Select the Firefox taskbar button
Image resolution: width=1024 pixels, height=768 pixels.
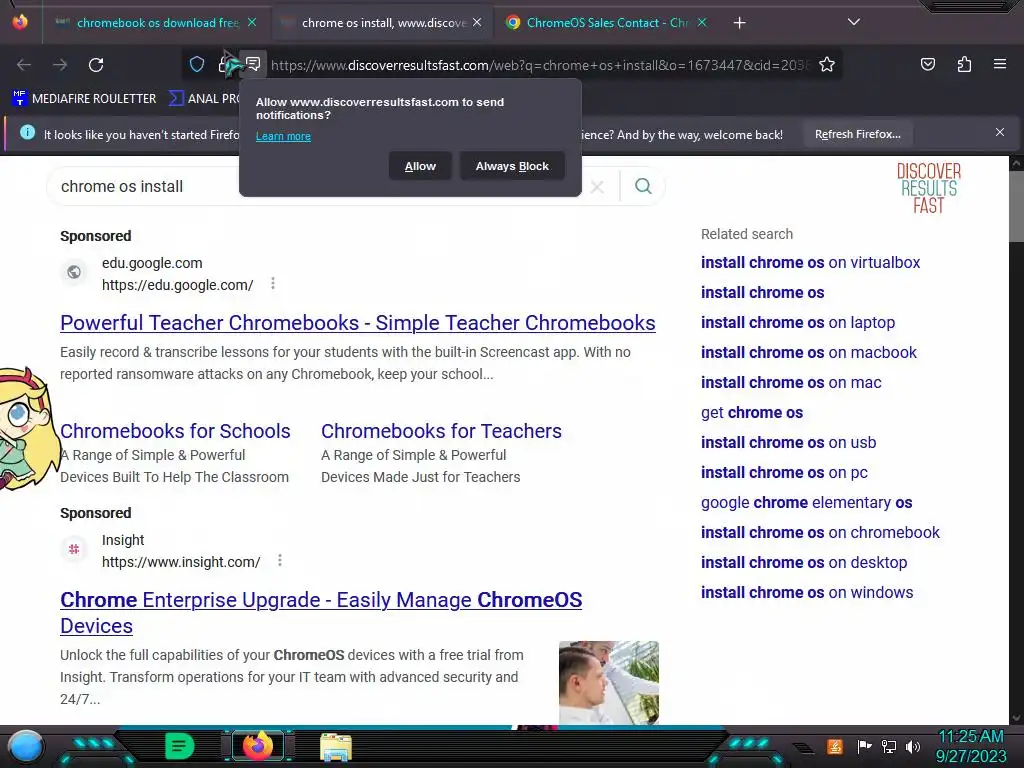pyautogui.click(x=258, y=746)
